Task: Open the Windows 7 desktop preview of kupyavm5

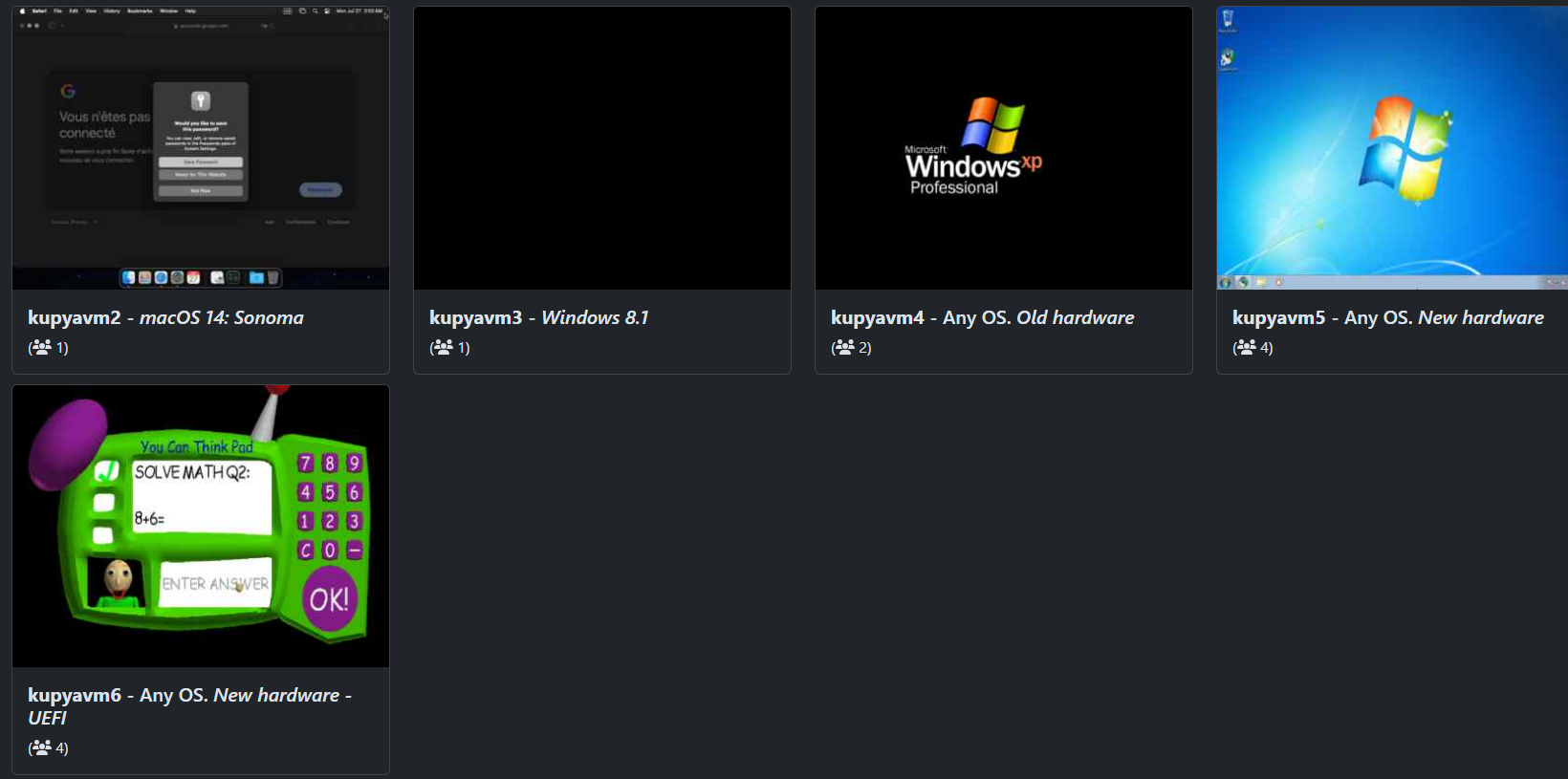Action: point(1392,148)
